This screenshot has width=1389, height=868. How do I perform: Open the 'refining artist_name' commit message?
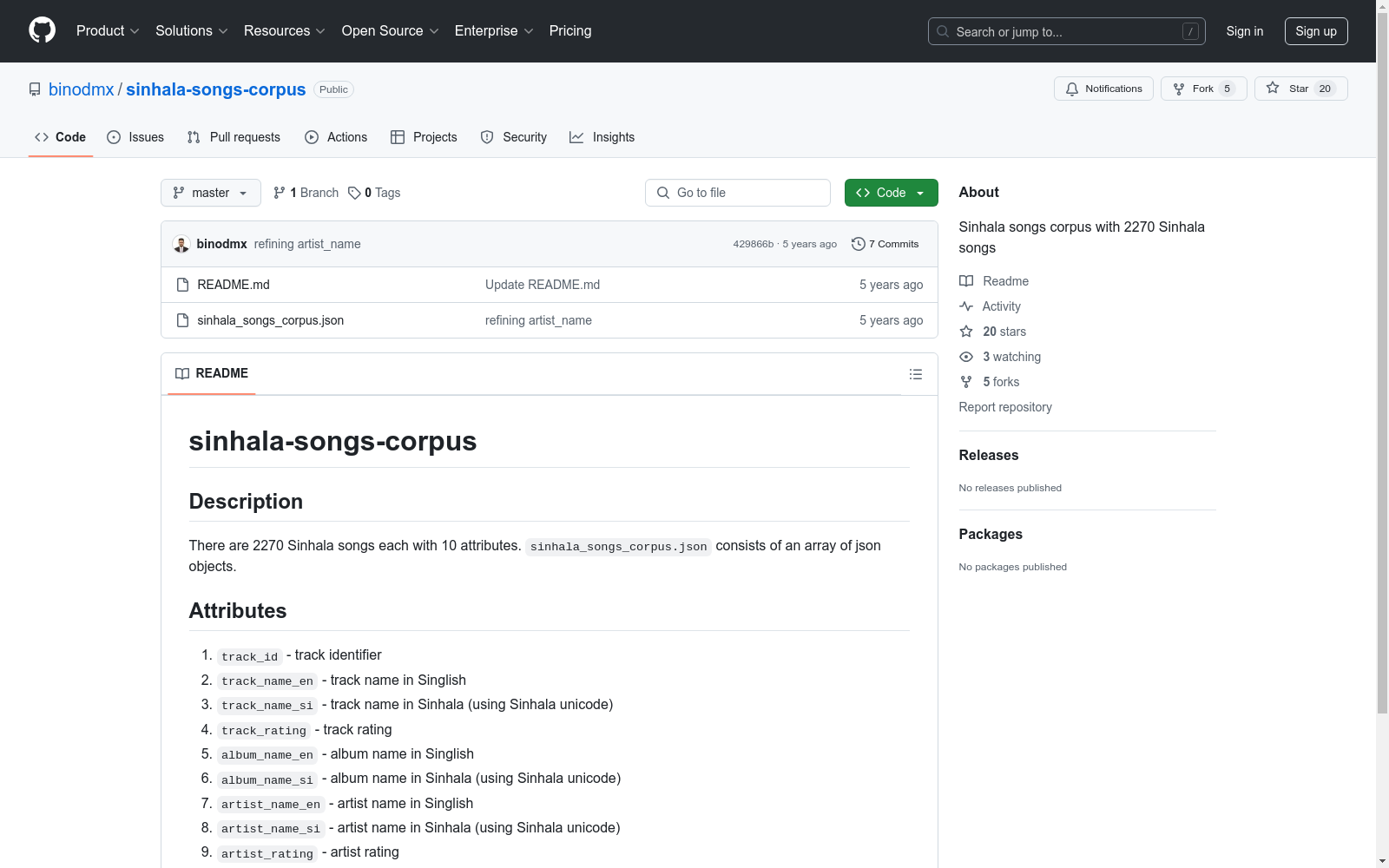coord(307,244)
